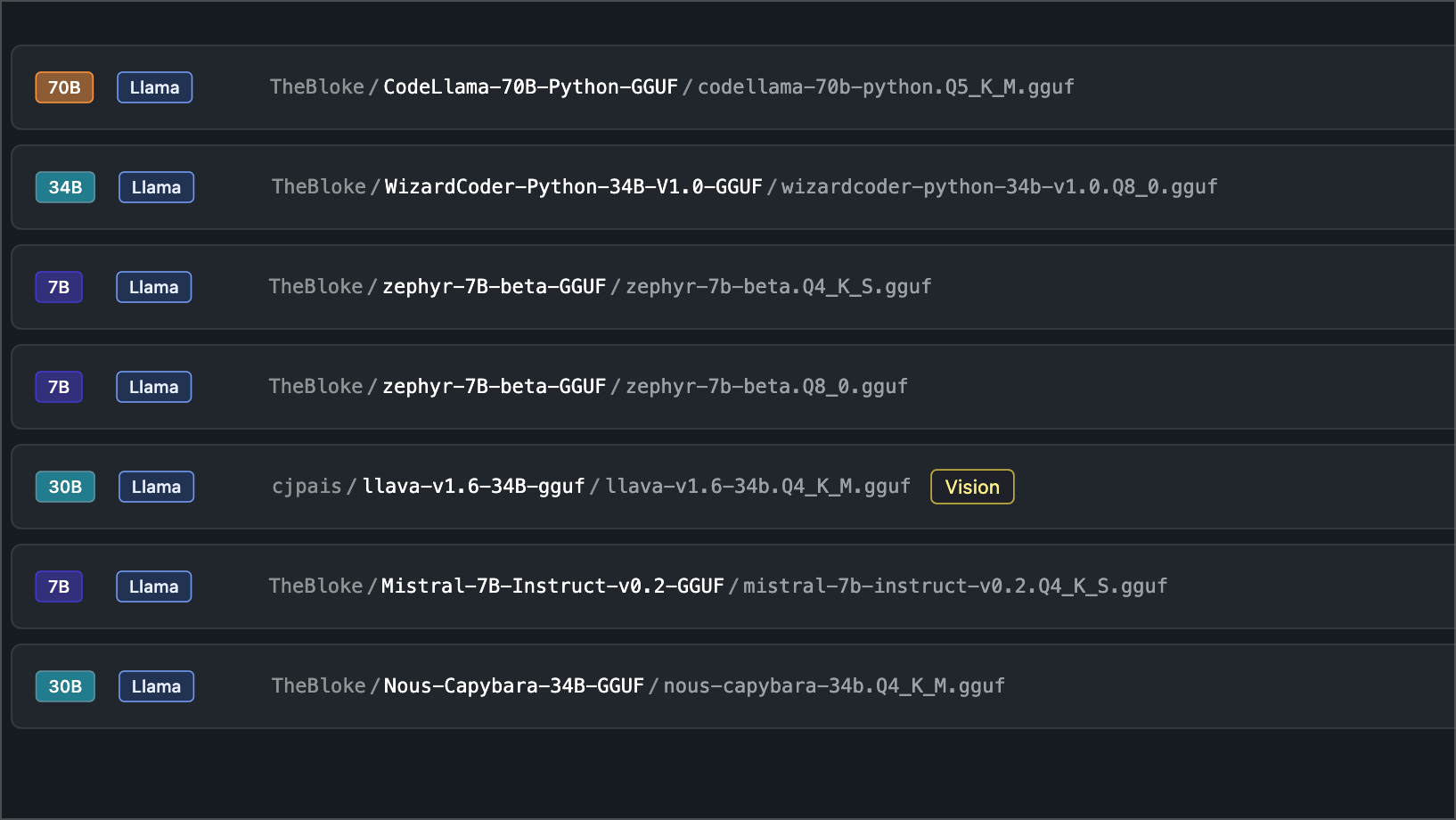The width and height of the screenshot is (1456, 820).
Task: Select the wizardcoder-python-34b-v1.0.Q8_0.gguf file name
Action: (x=999, y=187)
